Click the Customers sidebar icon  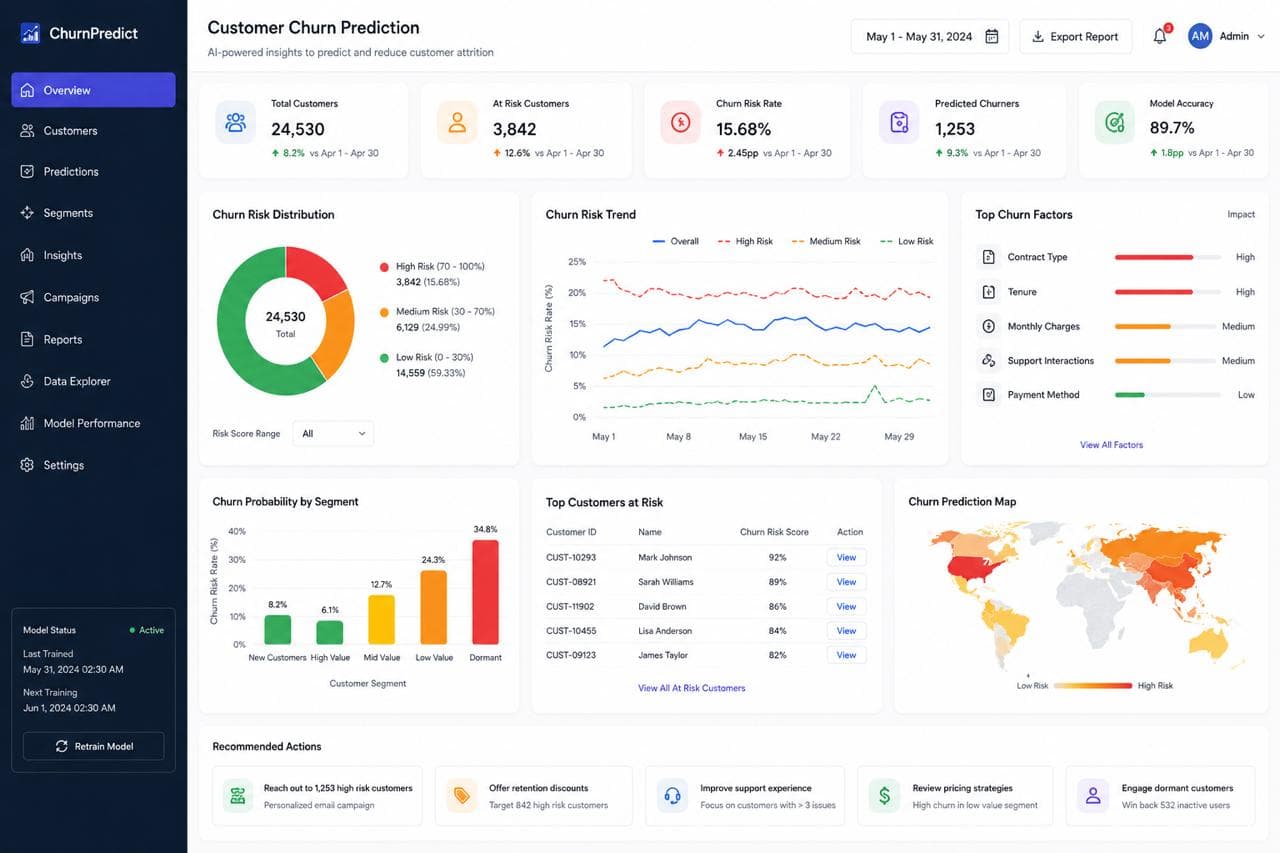tap(27, 131)
